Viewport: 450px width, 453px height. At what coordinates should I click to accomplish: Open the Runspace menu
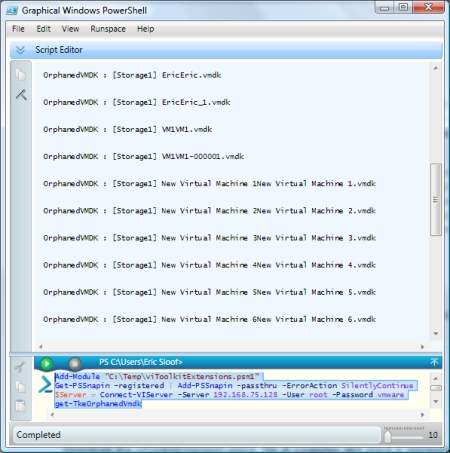(108, 29)
